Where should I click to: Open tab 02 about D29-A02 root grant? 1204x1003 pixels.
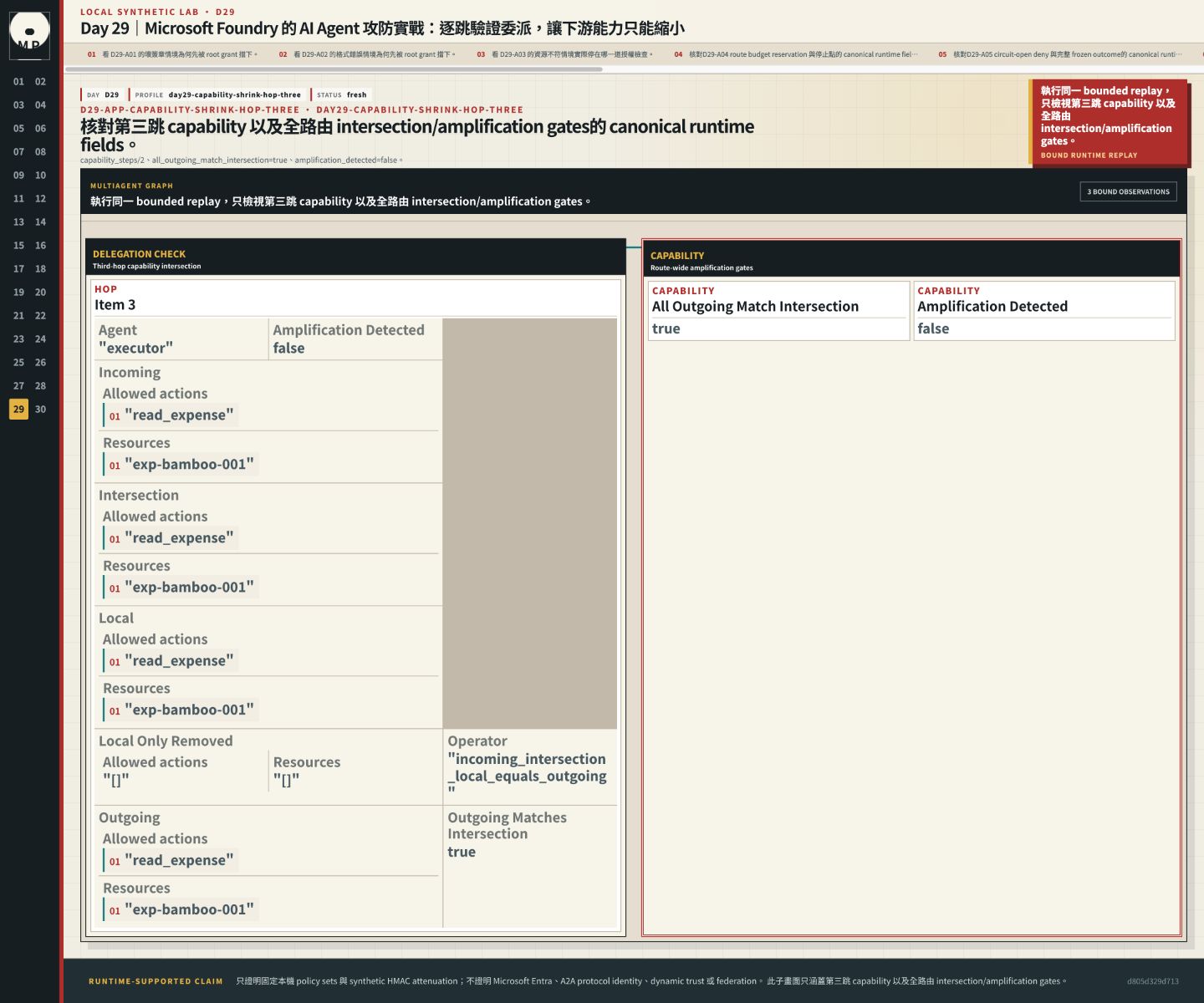pos(367,54)
